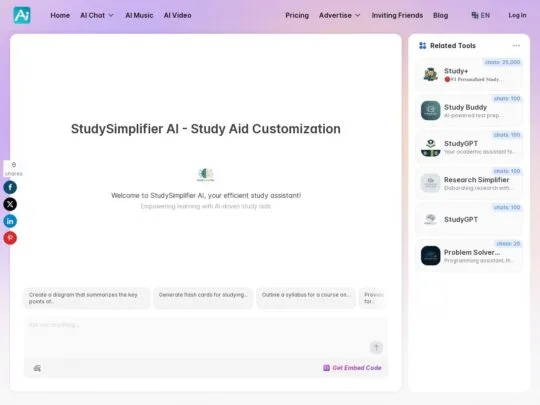Click the shares counter text
Image resolution: width=540 pixels, height=405 pixels.
coord(14,169)
